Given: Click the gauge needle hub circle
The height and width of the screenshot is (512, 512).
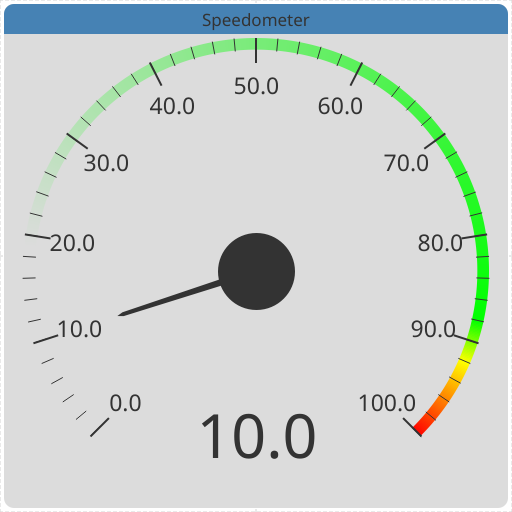Looking at the screenshot, I should (256, 271).
